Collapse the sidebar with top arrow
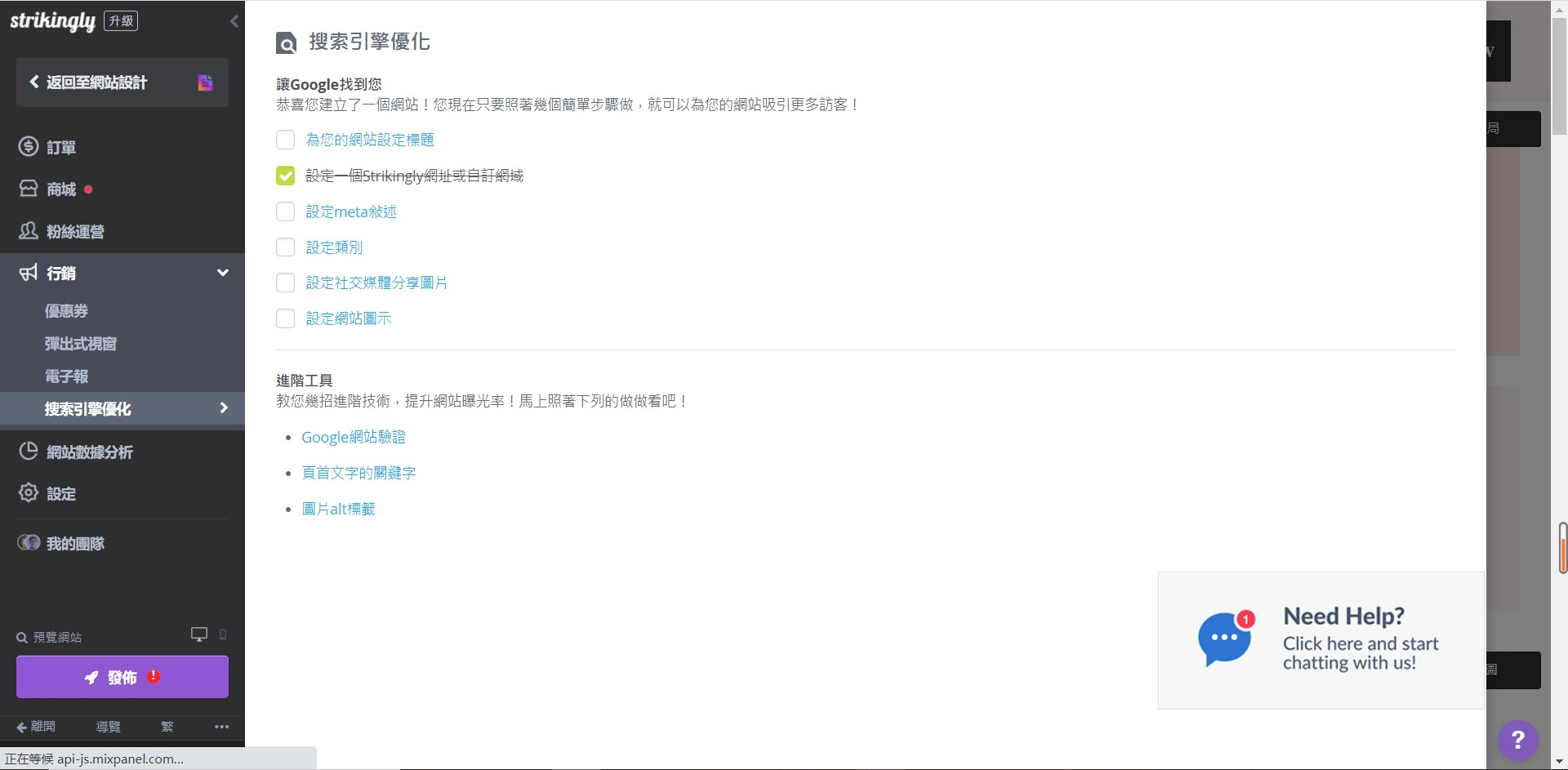This screenshot has width=1568, height=770. (x=234, y=21)
